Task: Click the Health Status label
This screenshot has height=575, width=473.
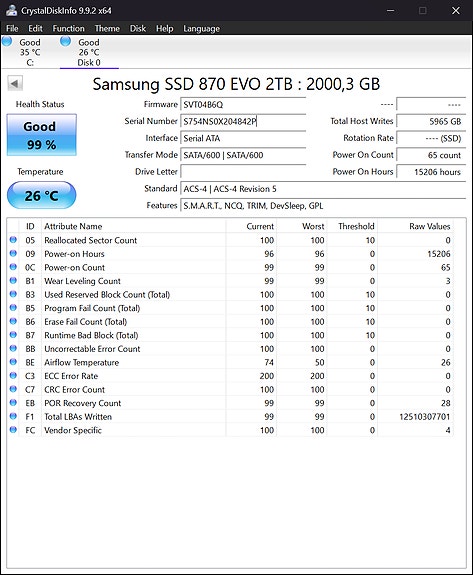Action: point(40,104)
